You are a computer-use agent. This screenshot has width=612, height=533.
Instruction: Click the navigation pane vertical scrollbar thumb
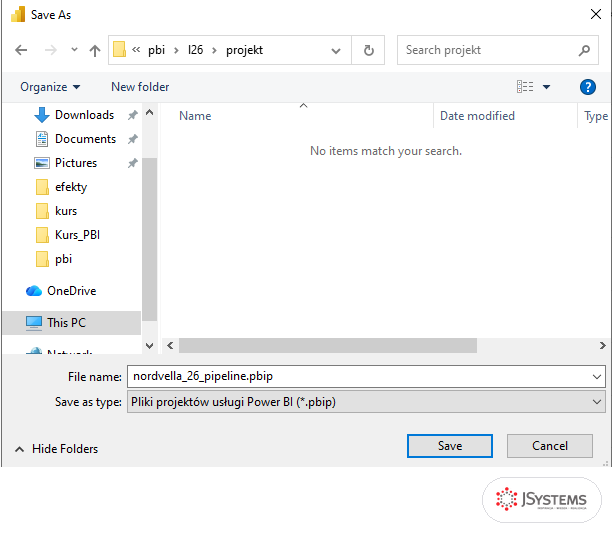149,239
